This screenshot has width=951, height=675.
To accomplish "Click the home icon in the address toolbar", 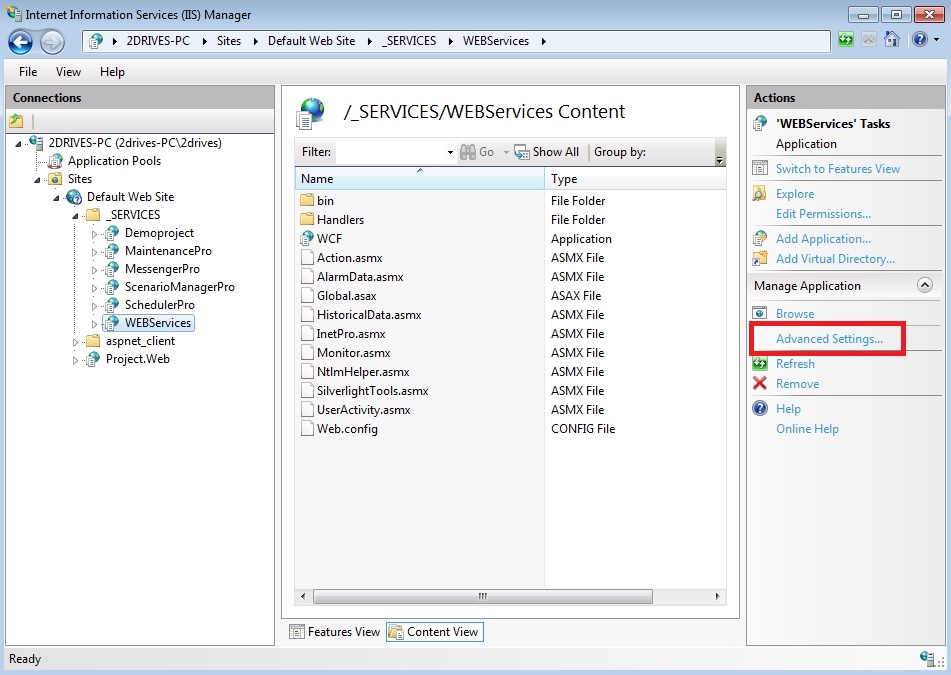I will click(892, 41).
